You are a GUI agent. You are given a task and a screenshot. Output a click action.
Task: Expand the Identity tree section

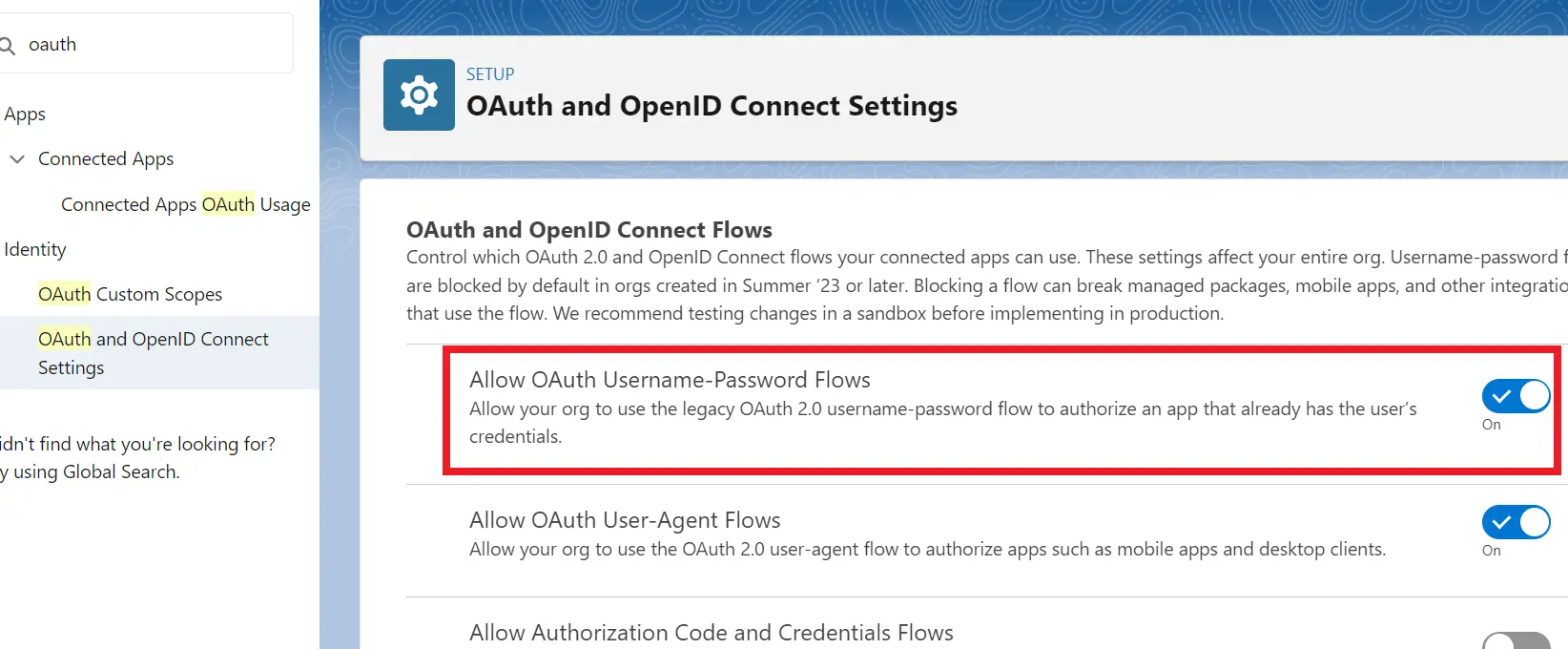click(x=35, y=249)
